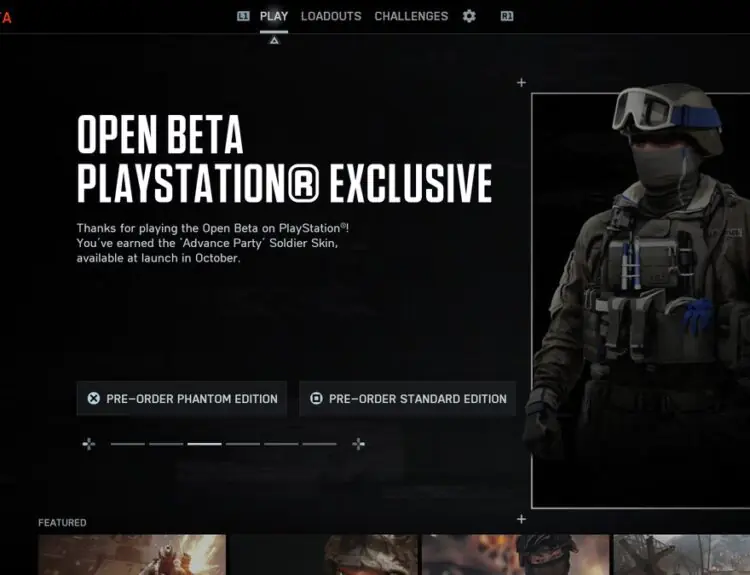Viewport: 750px width, 575px height.
Task: Click the triangle icon below PLAY
Action: 274,40
